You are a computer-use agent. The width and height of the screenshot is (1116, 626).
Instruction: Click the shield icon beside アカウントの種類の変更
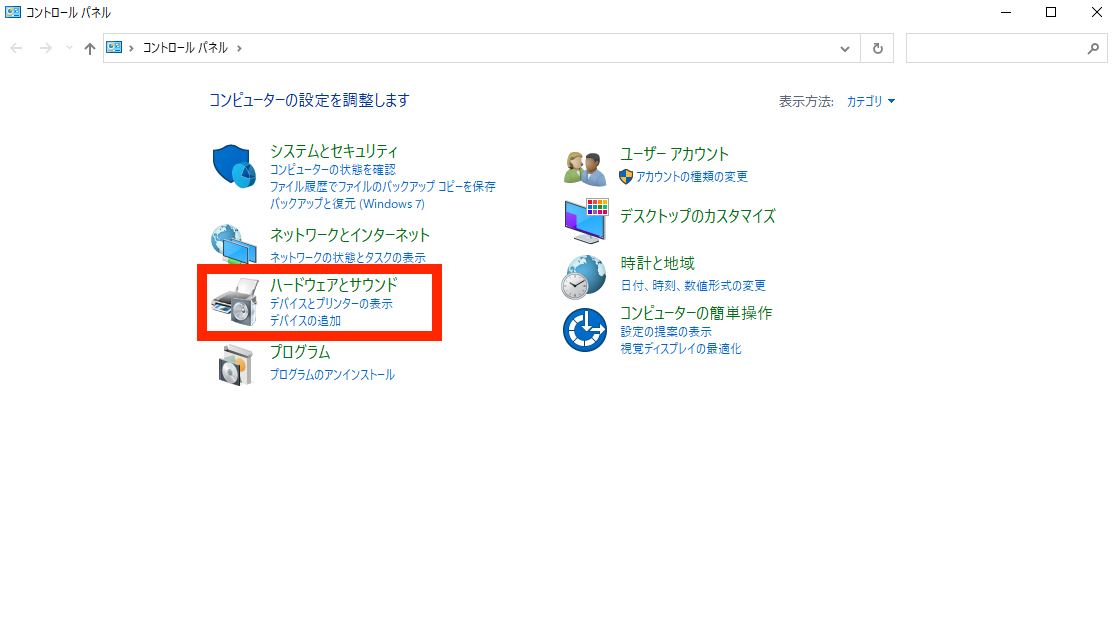coord(626,176)
